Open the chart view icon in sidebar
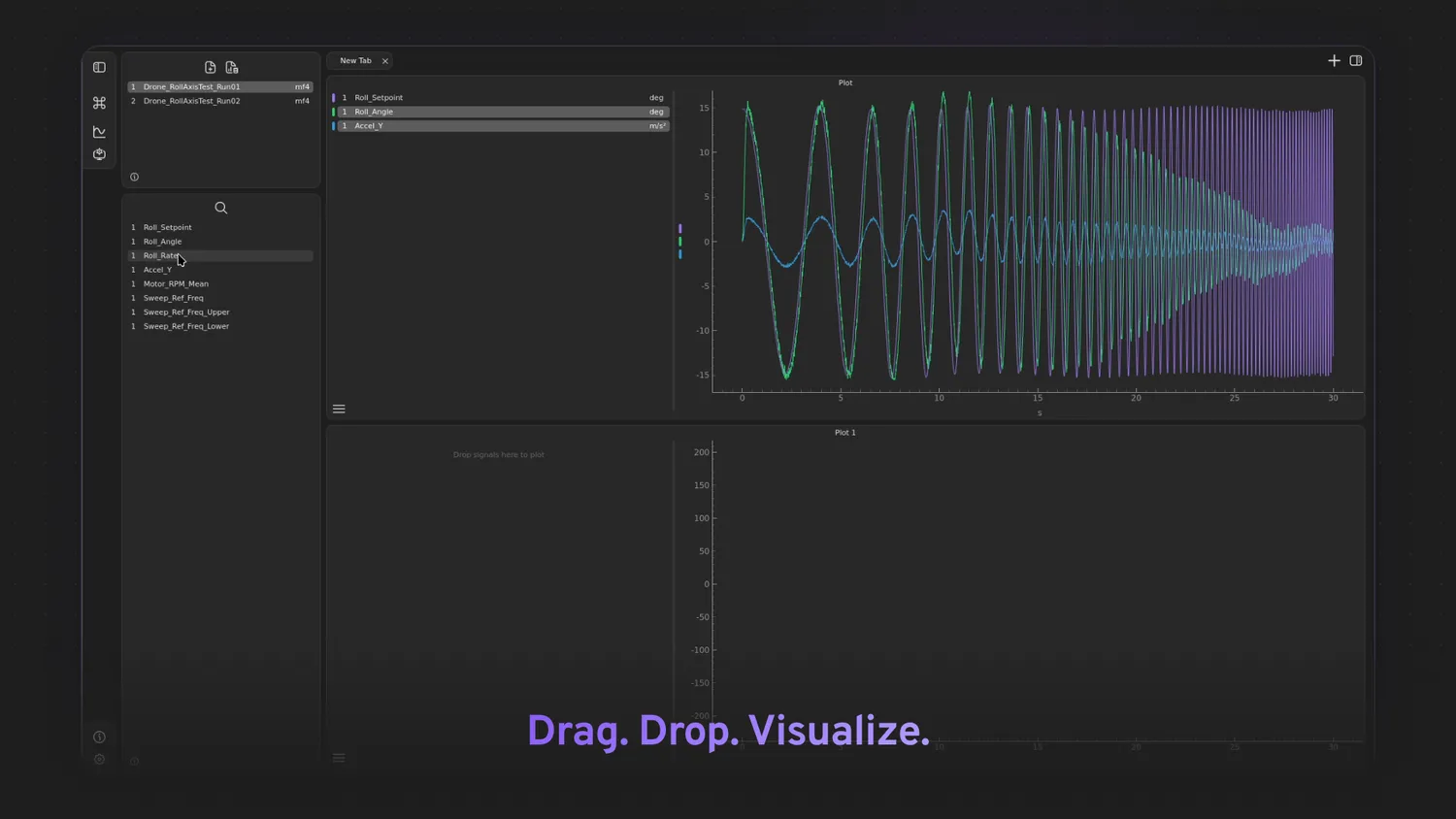The height and width of the screenshot is (819, 1456). click(x=99, y=131)
